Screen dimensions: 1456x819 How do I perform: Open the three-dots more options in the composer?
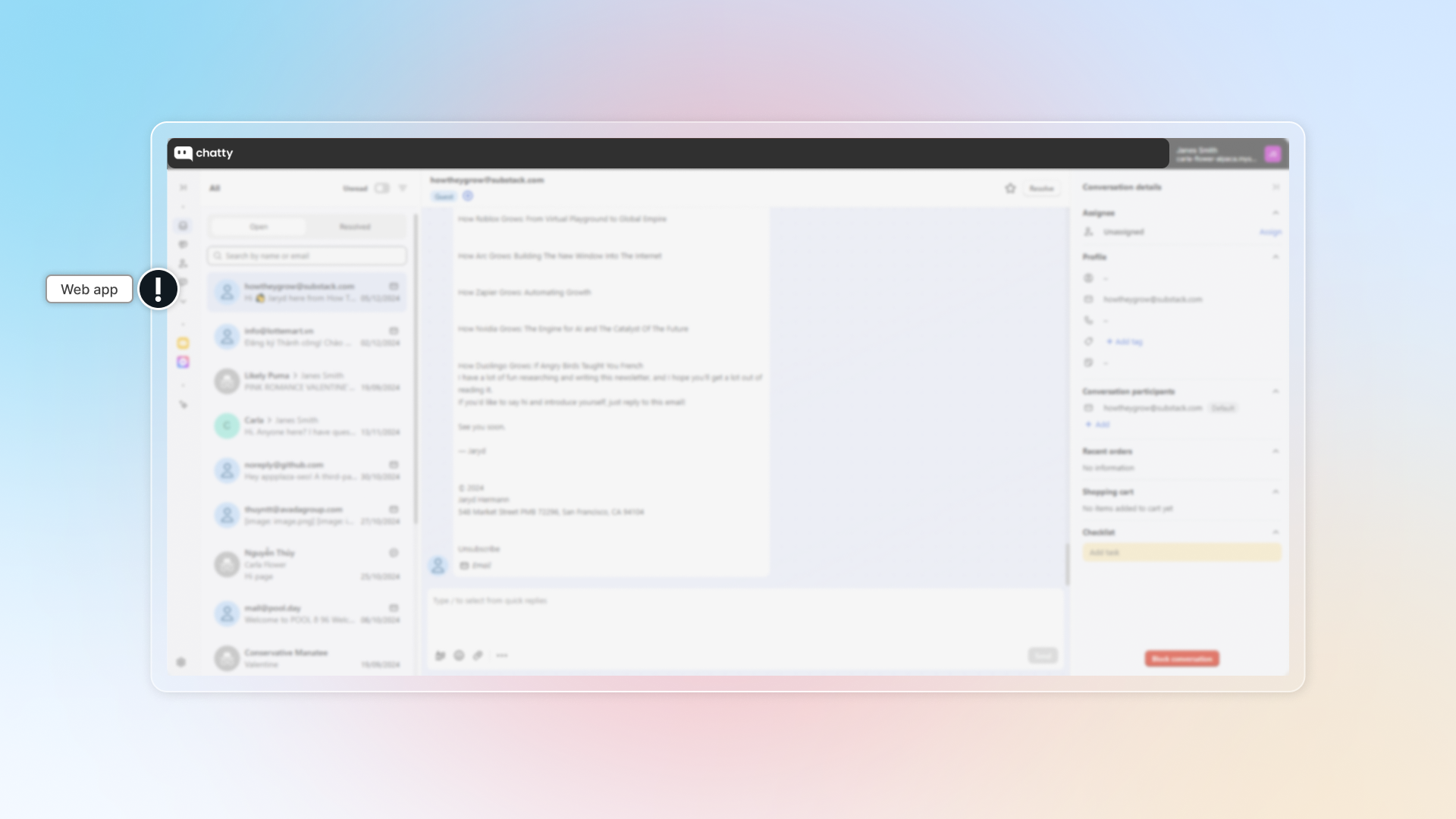(502, 655)
